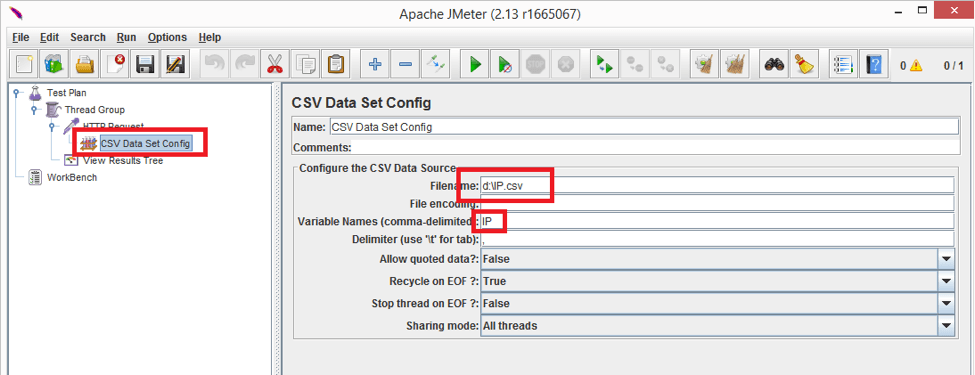Click the Stop test icon

point(535,63)
